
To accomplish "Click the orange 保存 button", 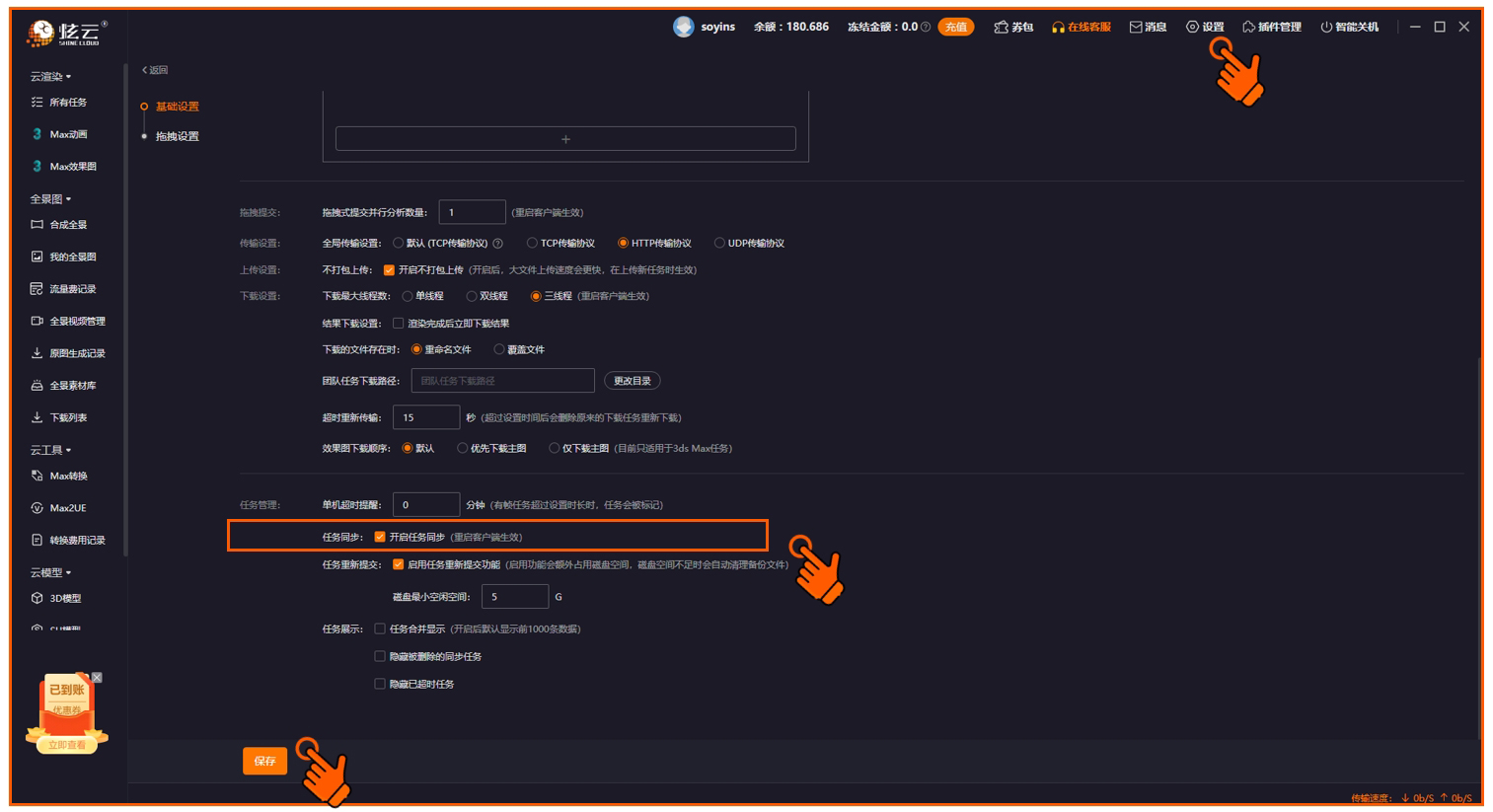I will pos(264,761).
